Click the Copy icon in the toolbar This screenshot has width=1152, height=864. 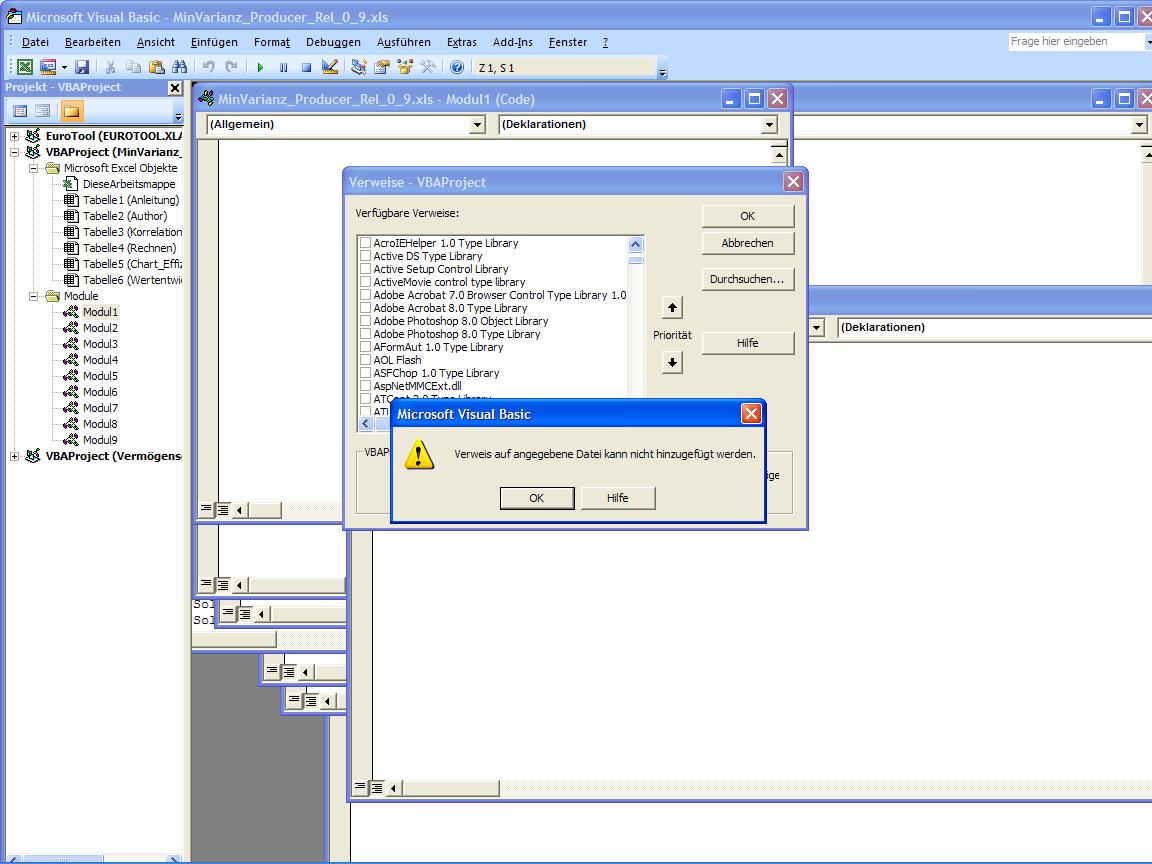[133, 68]
